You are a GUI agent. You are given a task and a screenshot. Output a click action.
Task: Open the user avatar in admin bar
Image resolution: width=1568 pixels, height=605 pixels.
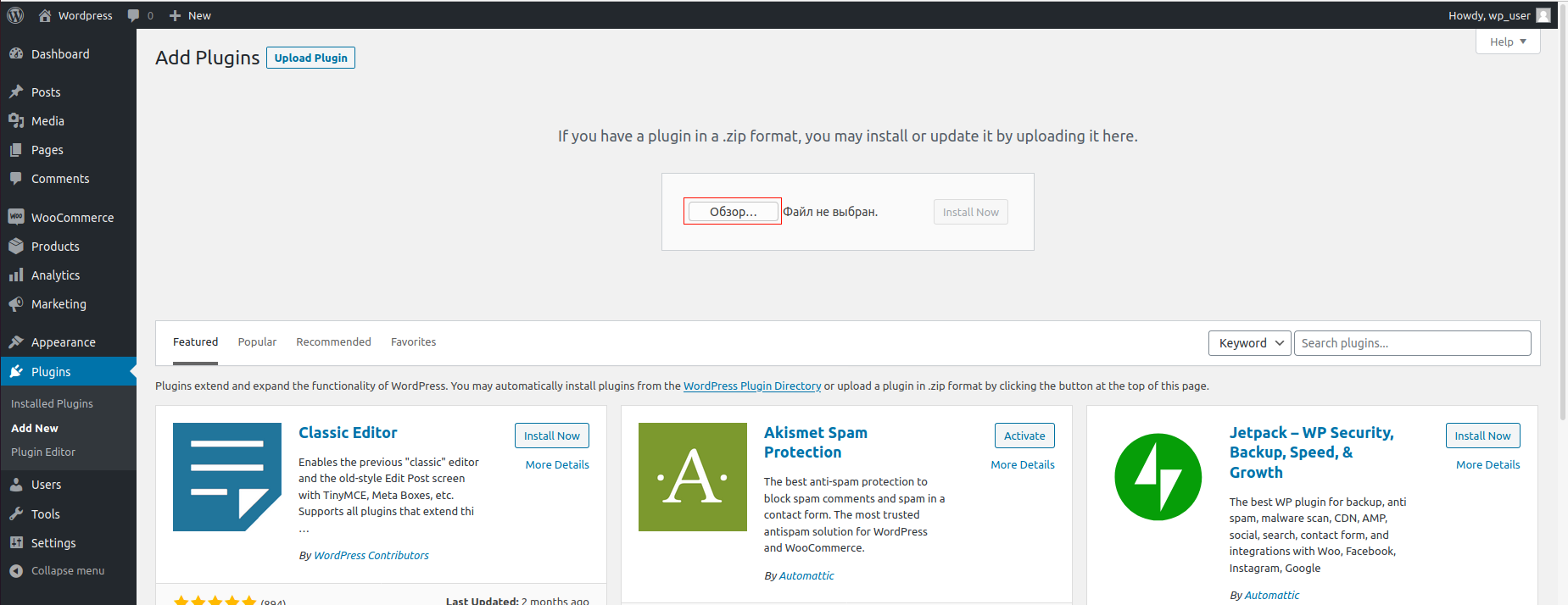[x=1543, y=15]
